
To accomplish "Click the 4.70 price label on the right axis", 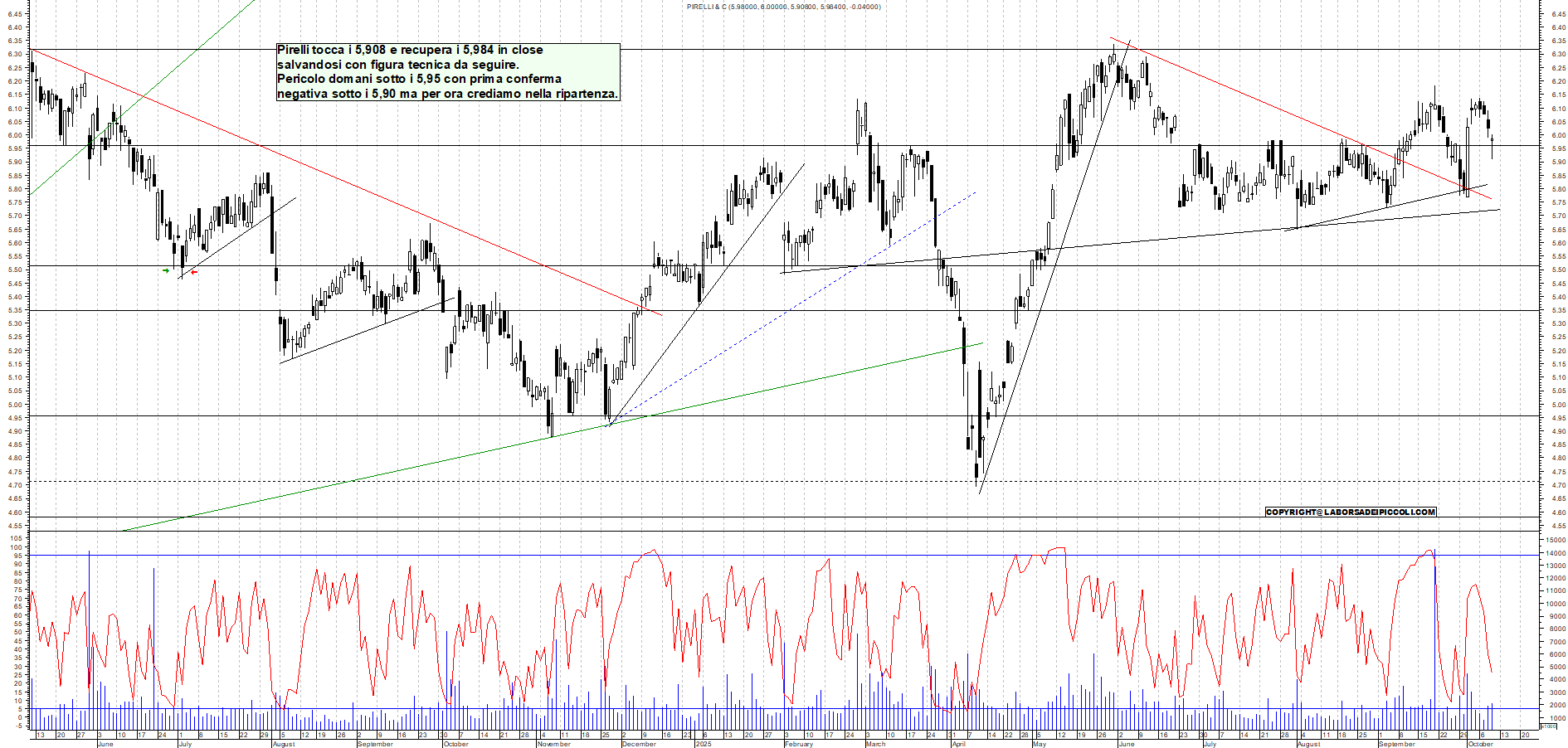I will 1558,485.
